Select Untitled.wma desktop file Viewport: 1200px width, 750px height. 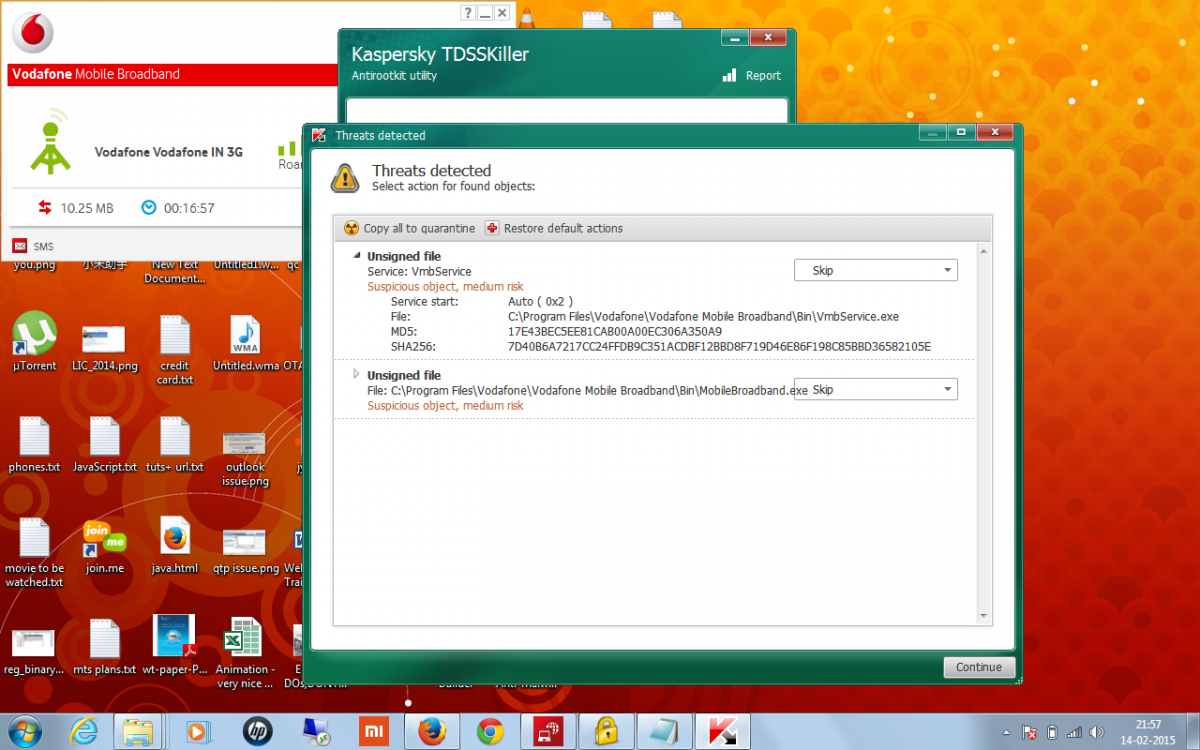coord(245,342)
